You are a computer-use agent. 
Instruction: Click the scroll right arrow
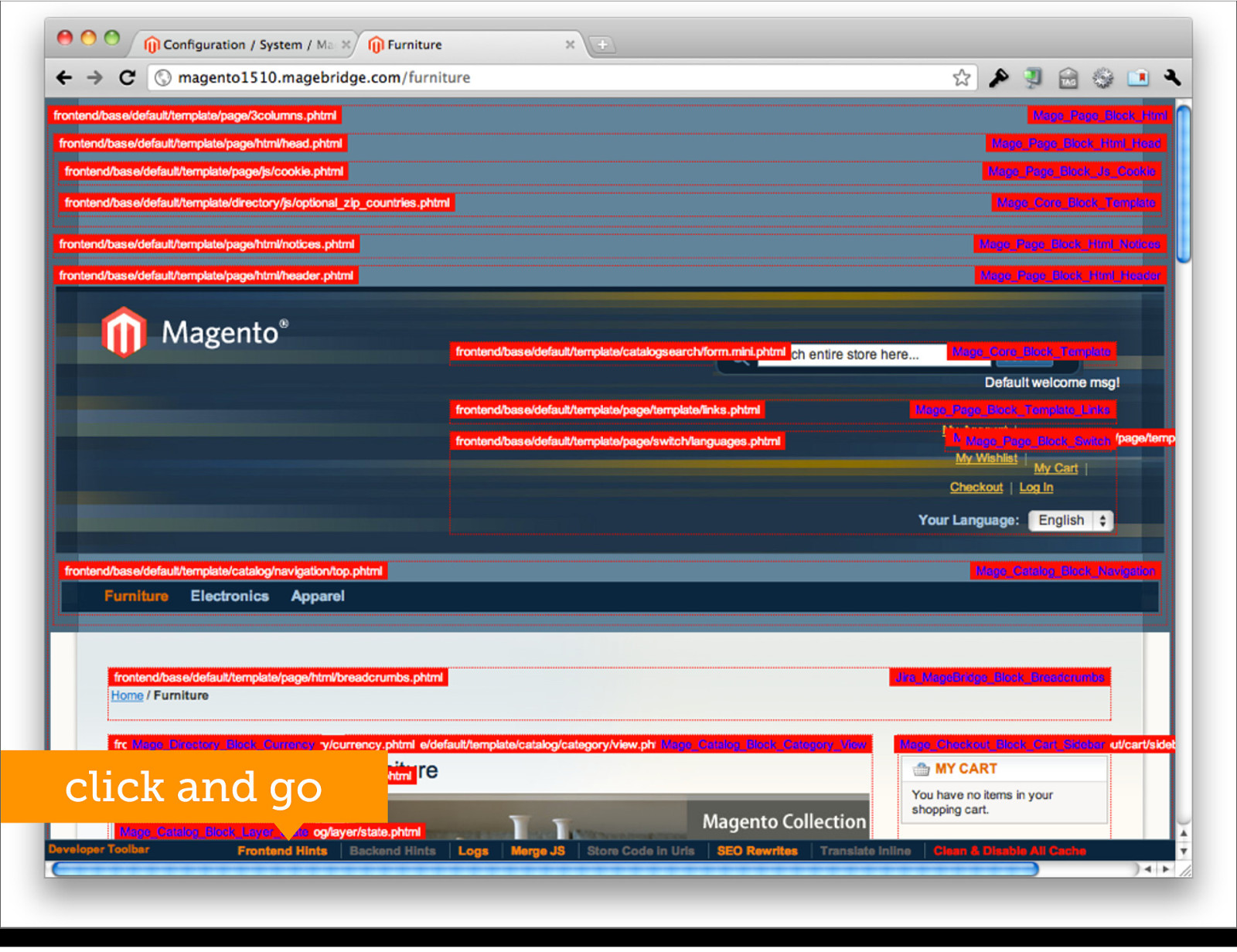1167,869
